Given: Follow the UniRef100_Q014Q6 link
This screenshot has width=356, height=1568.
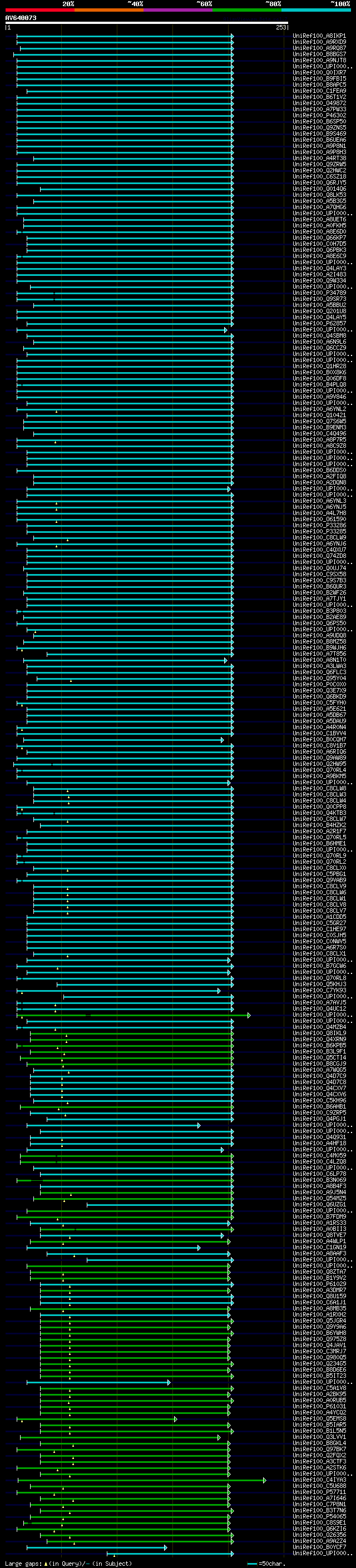Looking at the screenshot, I should 319,189.
